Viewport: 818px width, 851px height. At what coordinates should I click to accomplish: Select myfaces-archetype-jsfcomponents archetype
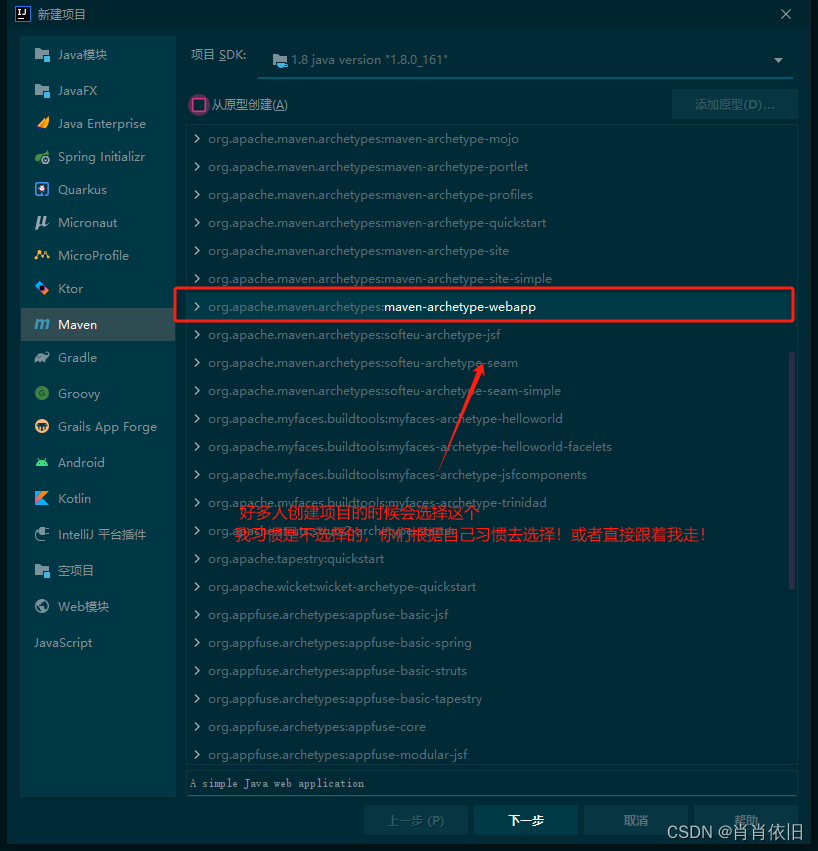point(491,475)
